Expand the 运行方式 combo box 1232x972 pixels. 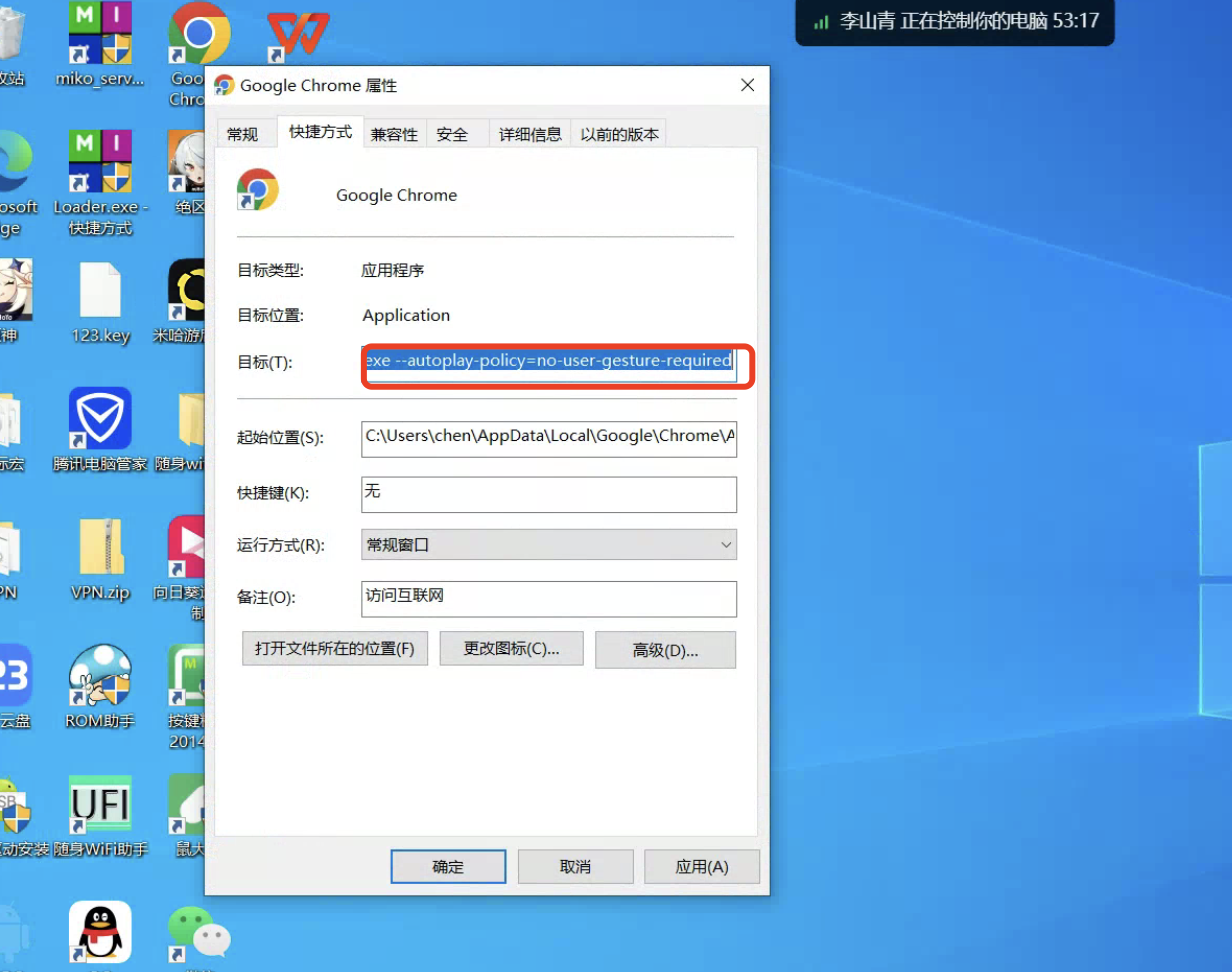(549, 545)
